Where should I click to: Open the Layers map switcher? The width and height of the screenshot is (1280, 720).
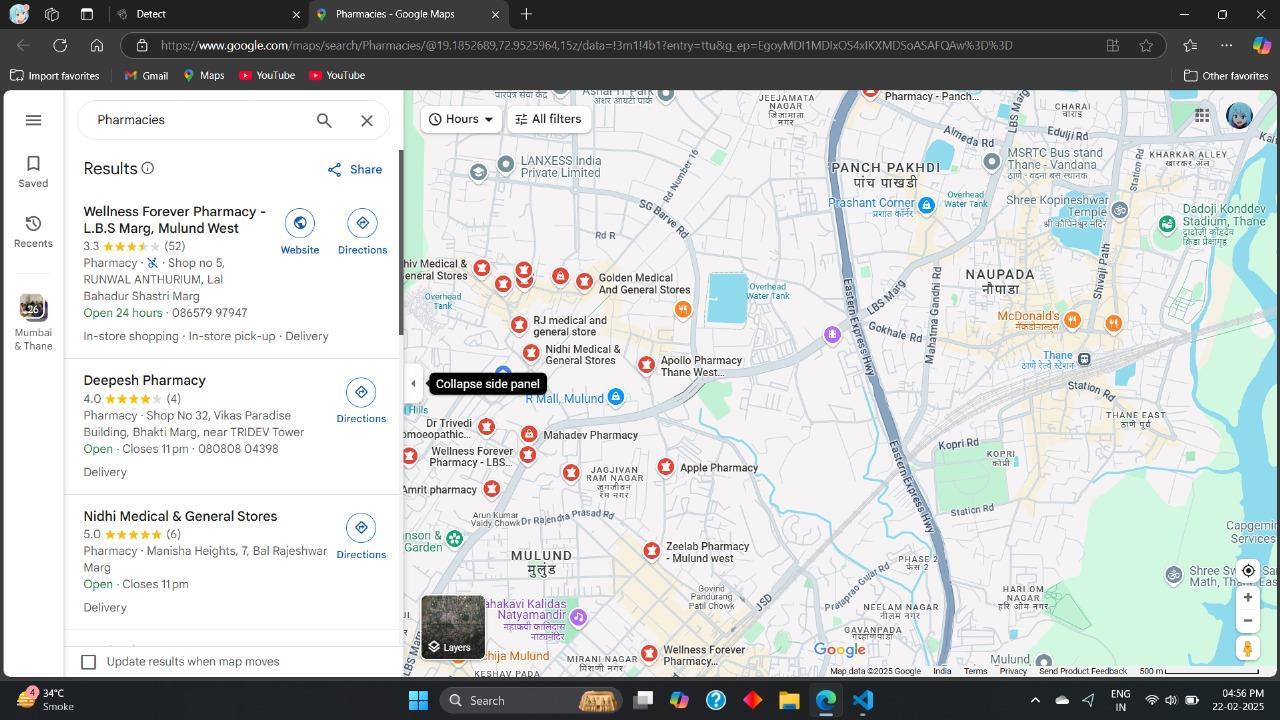click(453, 627)
